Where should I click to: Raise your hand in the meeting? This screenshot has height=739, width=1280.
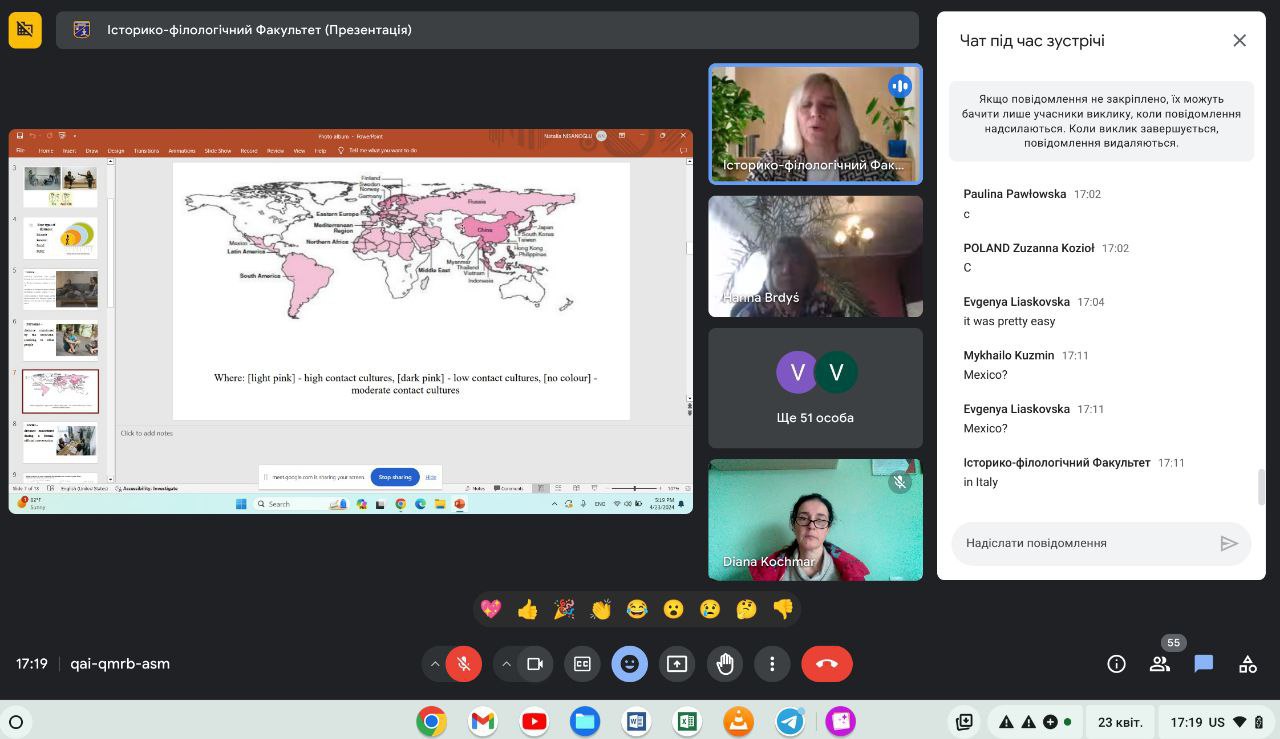(725, 664)
